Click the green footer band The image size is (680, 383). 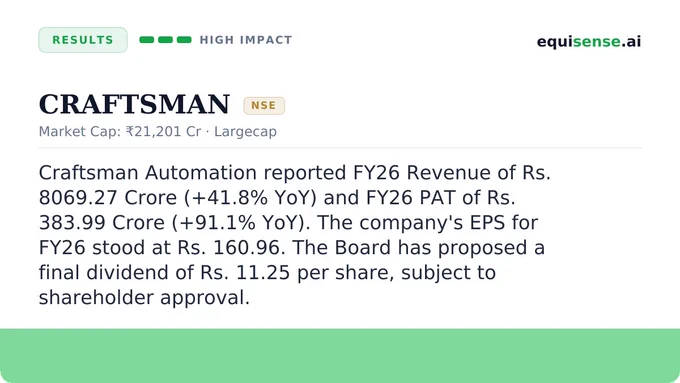(340, 356)
